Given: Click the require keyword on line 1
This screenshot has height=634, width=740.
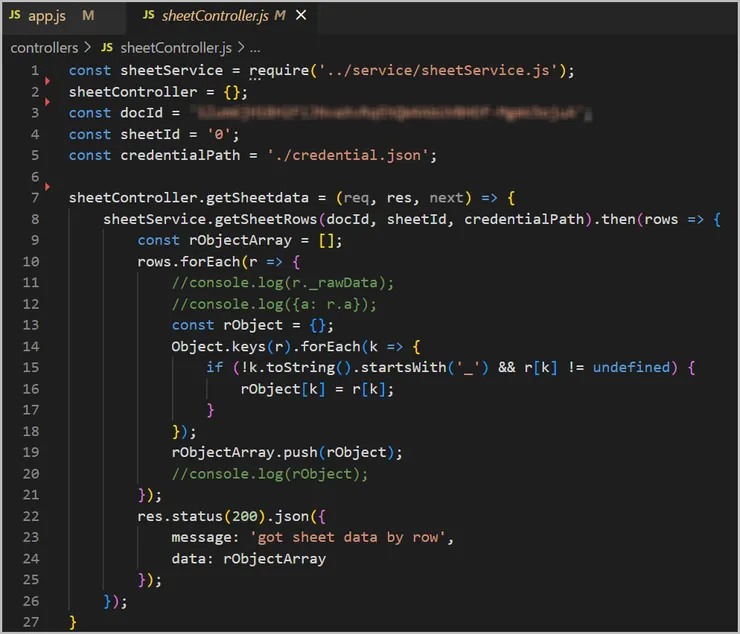Looking at the screenshot, I should coord(279,71).
